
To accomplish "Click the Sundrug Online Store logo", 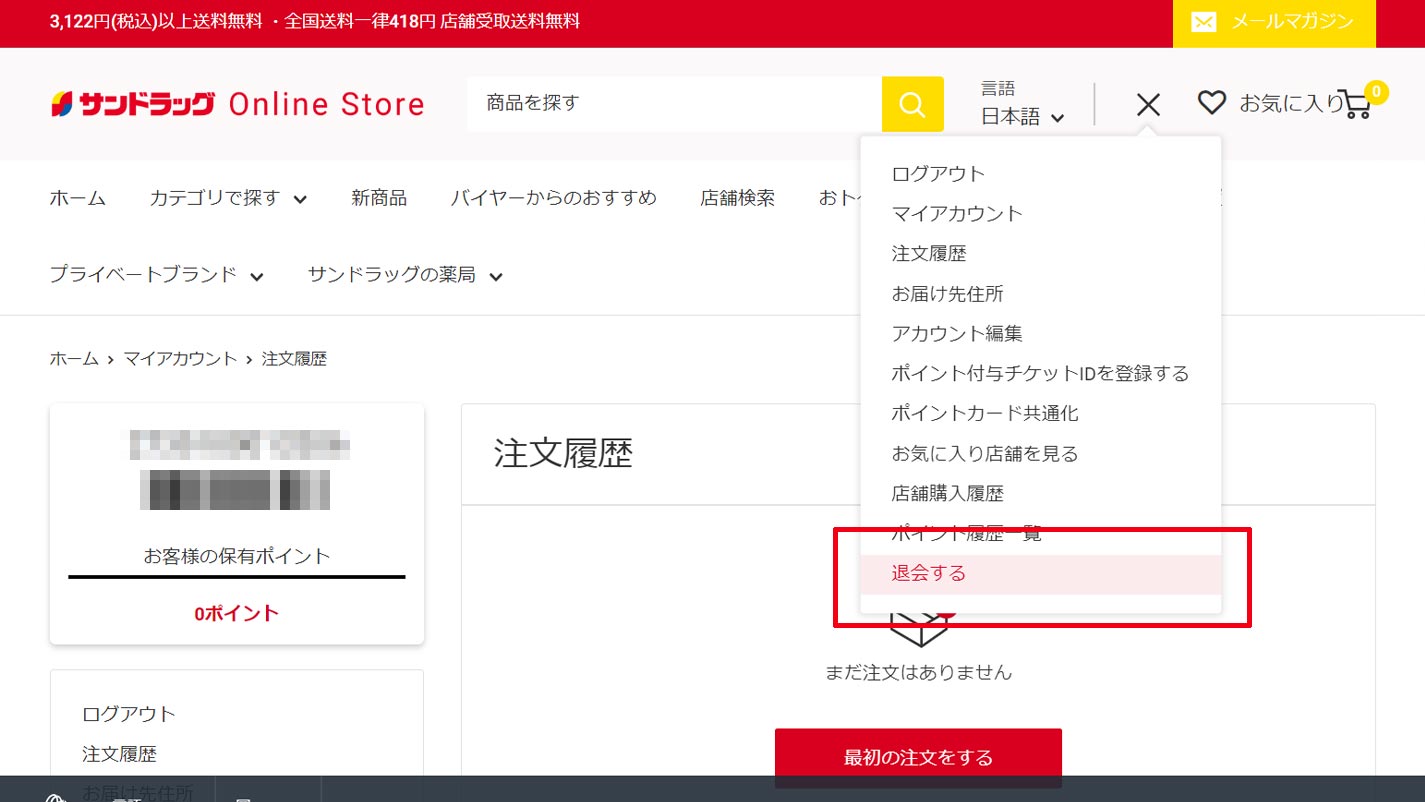I will (x=237, y=104).
